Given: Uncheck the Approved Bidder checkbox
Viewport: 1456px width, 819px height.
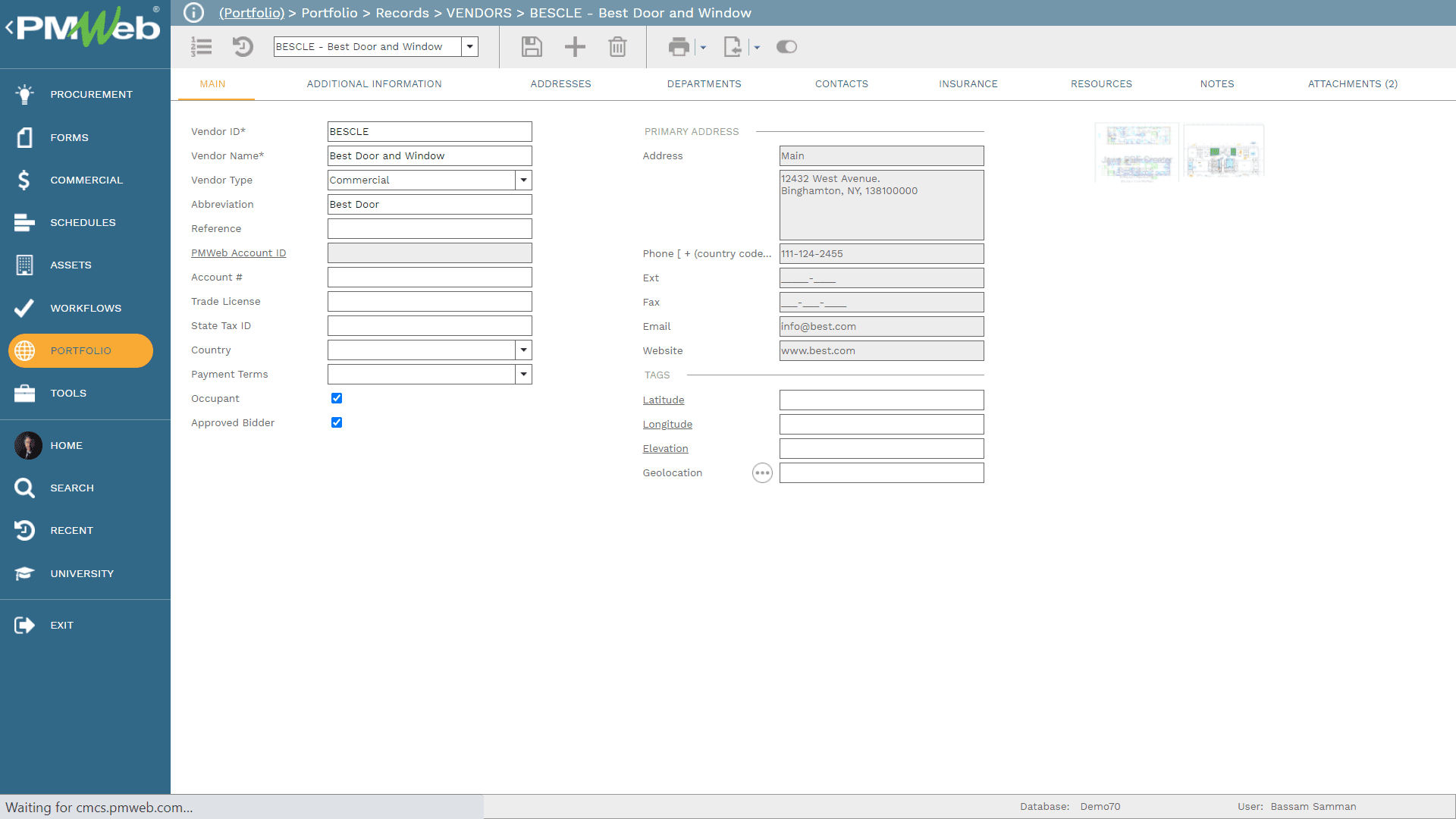Looking at the screenshot, I should click(337, 422).
